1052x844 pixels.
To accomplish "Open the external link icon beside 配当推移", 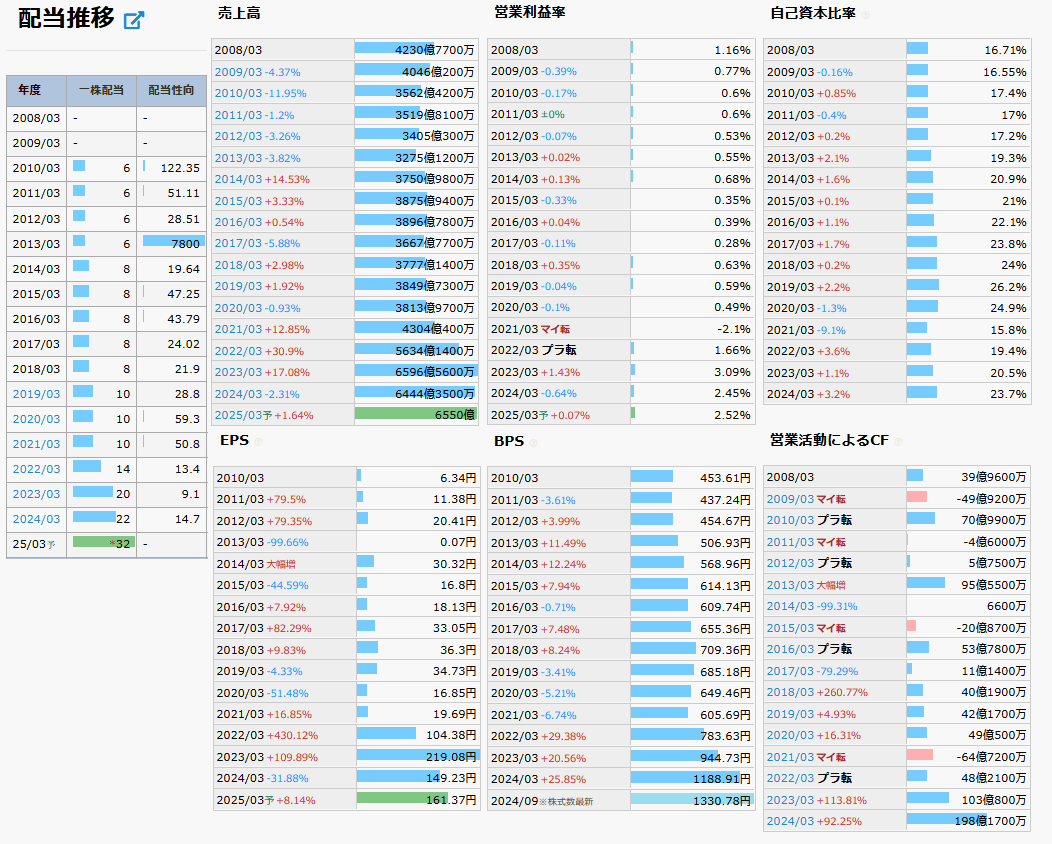I will pyautogui.click(x=133, y=20).
